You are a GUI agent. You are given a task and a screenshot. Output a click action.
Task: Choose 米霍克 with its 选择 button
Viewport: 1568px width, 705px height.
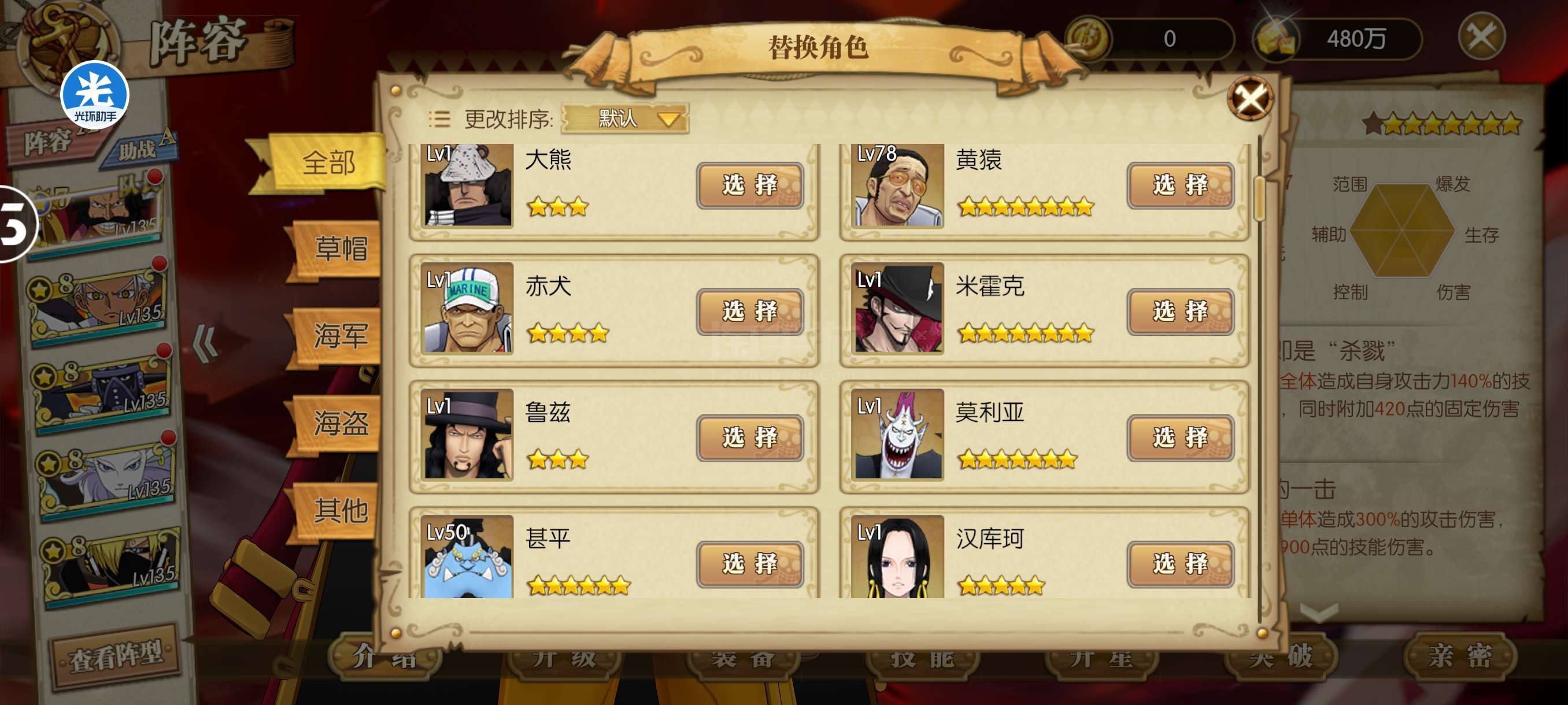[1180, 311]
